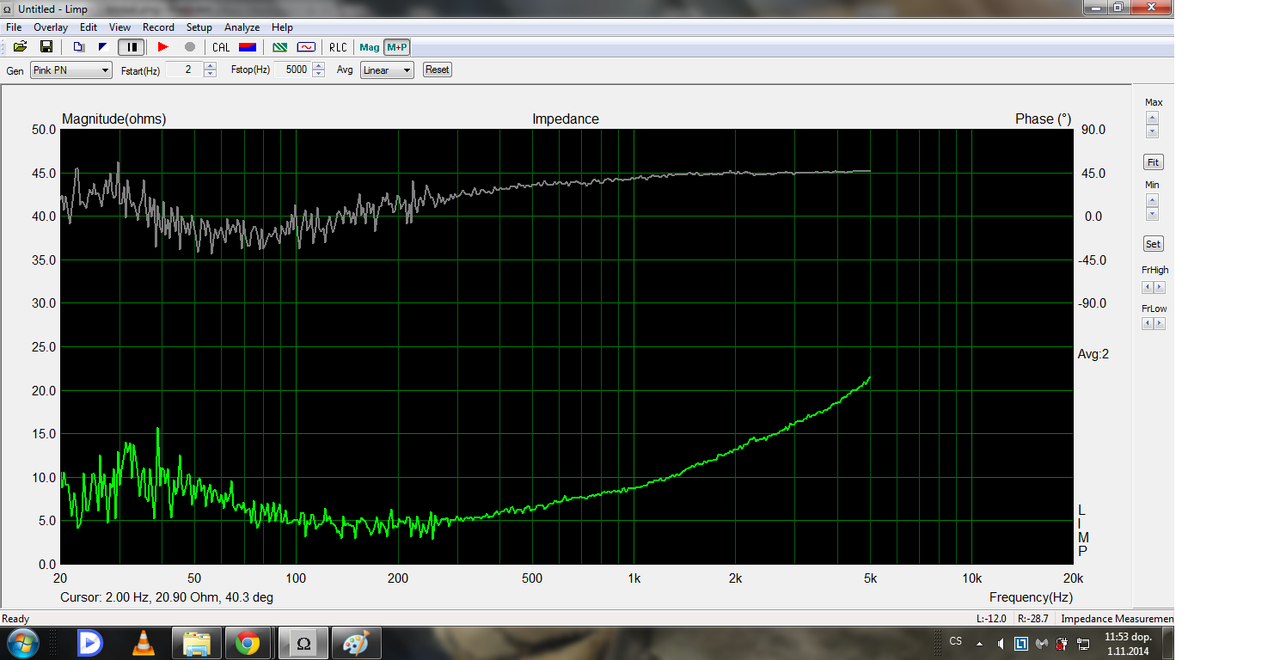Click the Fit button on the right panel

pos(1153,162)
